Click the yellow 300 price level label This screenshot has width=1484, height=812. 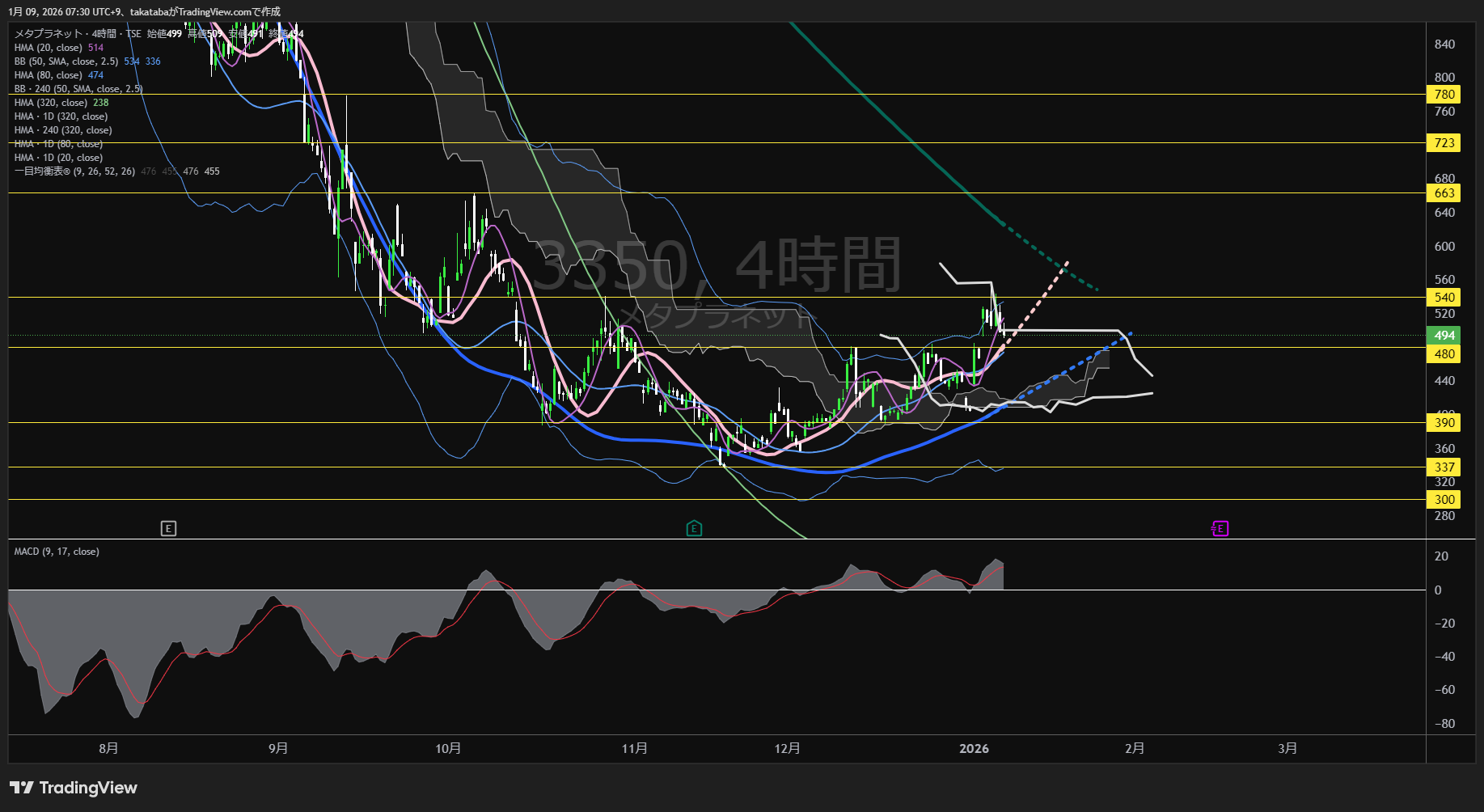tap(1444, 500)
